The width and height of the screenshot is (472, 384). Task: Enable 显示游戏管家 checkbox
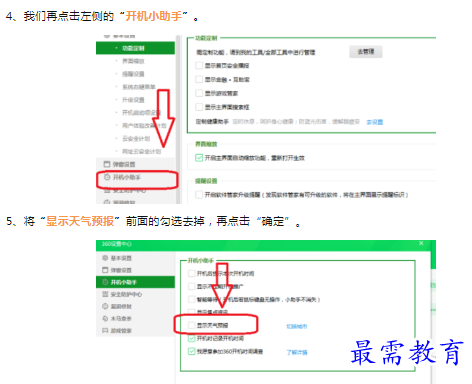(199, 93)
